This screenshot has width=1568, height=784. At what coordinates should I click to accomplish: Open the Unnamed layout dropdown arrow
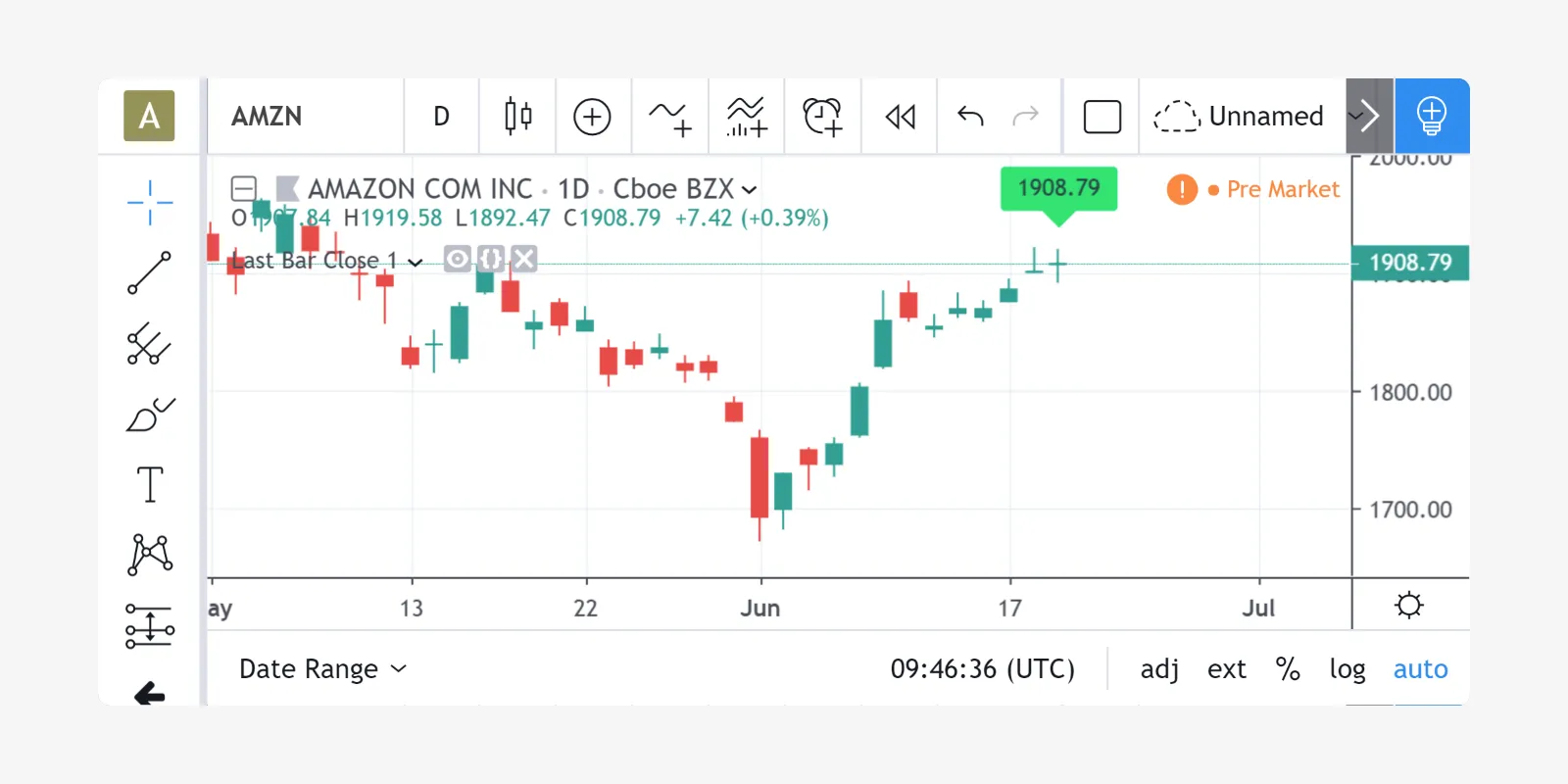click(x=1356, y=117)
